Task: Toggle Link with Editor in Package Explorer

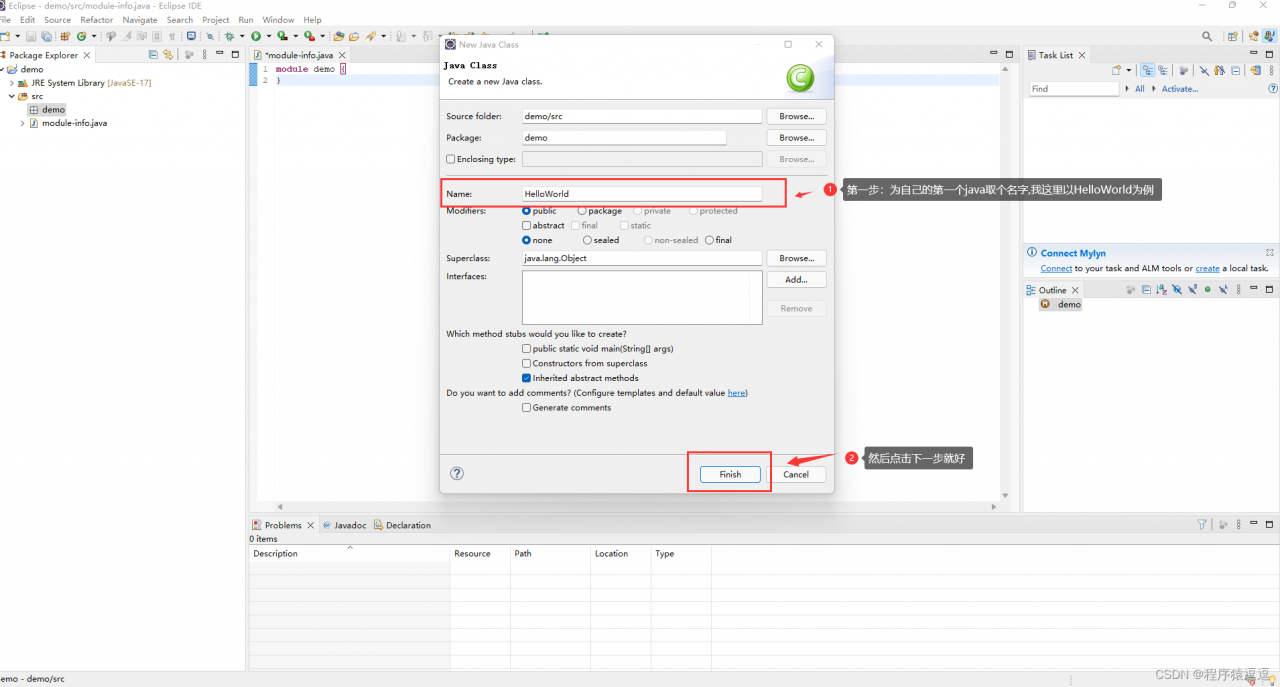Action: click(x=168, y=55)
